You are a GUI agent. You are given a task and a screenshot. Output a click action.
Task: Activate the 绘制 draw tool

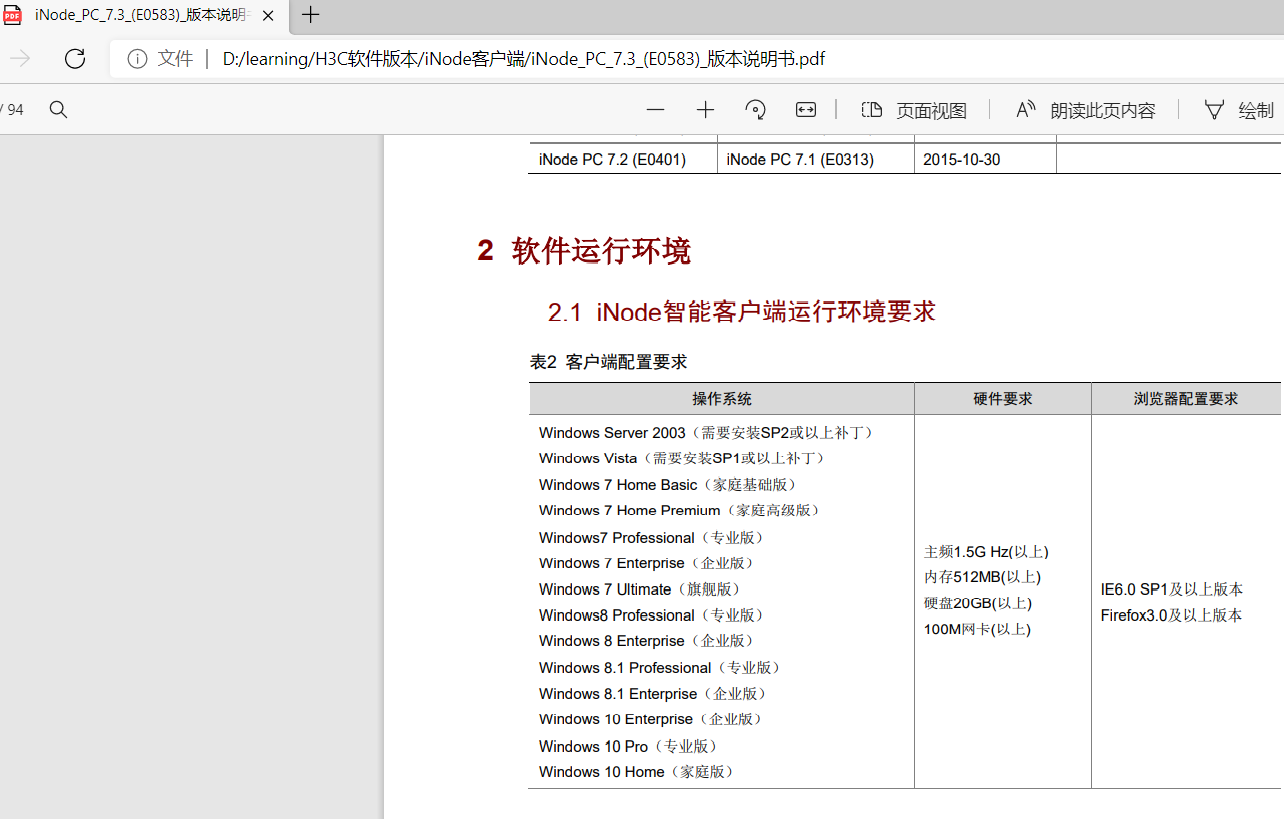[x=1239, y=110]
